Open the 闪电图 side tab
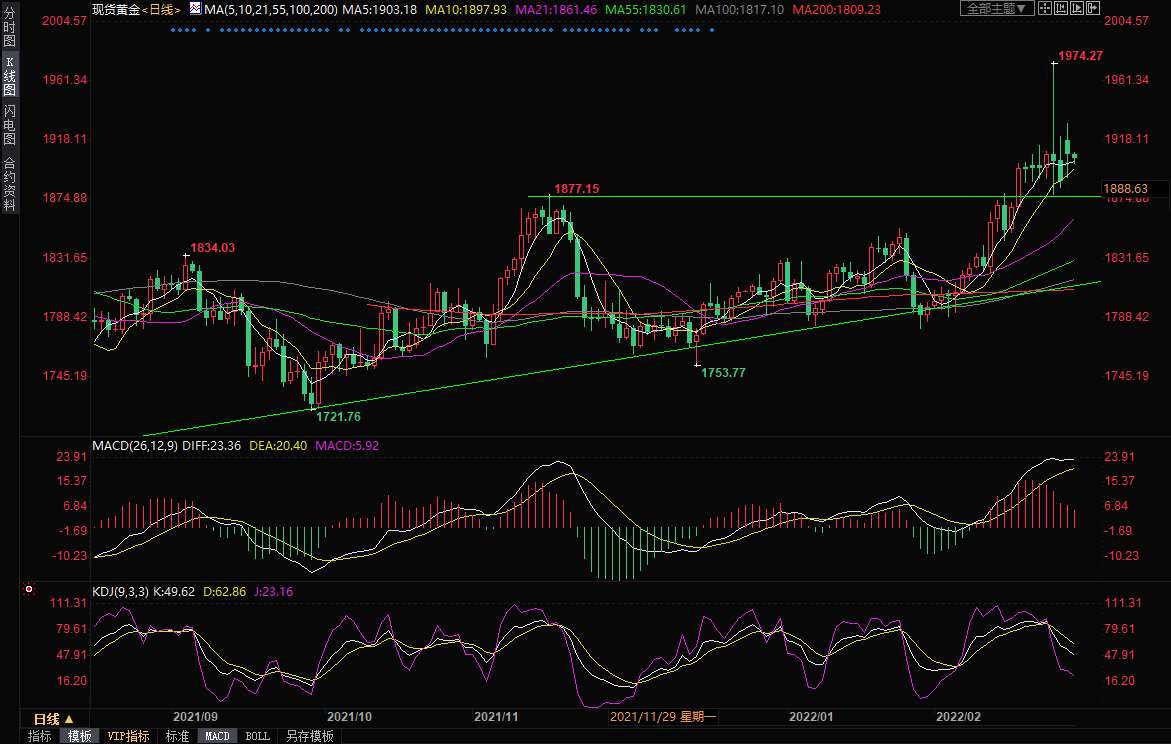The height and width of the screenshot is (744, 1171). (x=9, y=124)
